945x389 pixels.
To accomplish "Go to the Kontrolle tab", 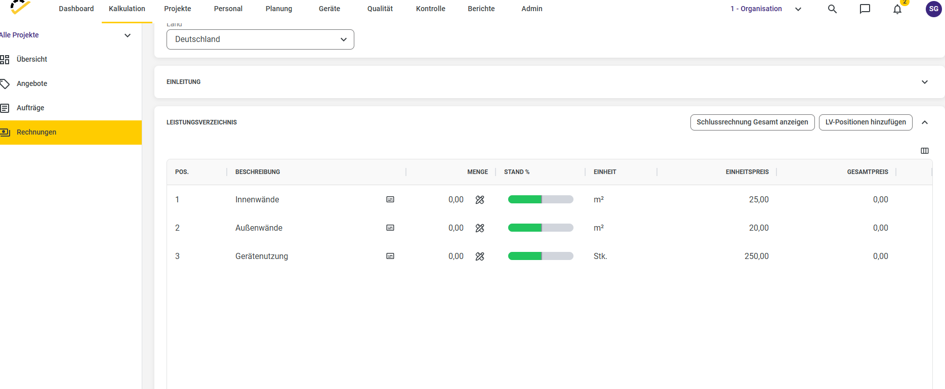I will point(430,9).
